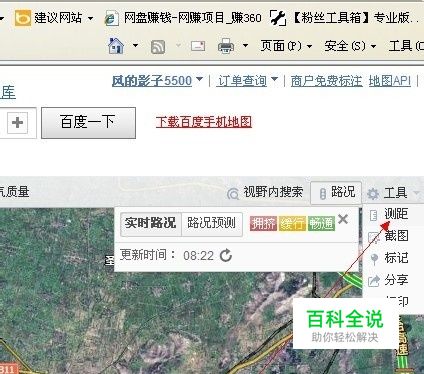The image size is (424, 374).
Task: Click the 粉丝工具箱 wrench icon
Action: pos(277,18)
